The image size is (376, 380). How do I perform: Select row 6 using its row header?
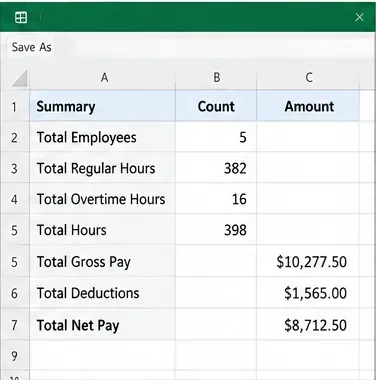click(x=14, y=293)
